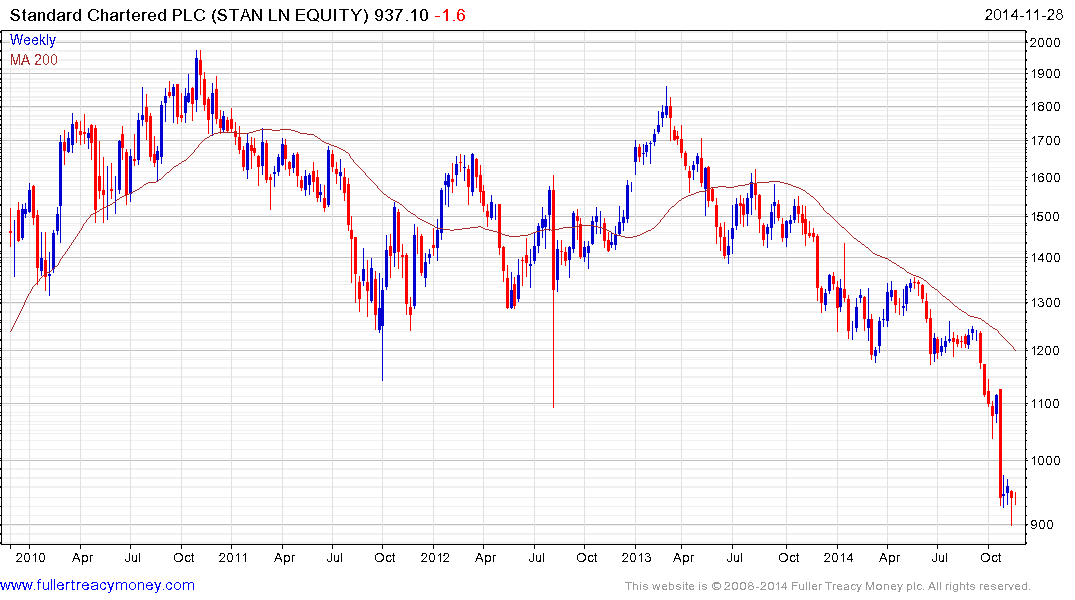Click the 2000 price axis label
Image resolution: width=1075 pixels, height=600 pixels.
coord(1046,43)
